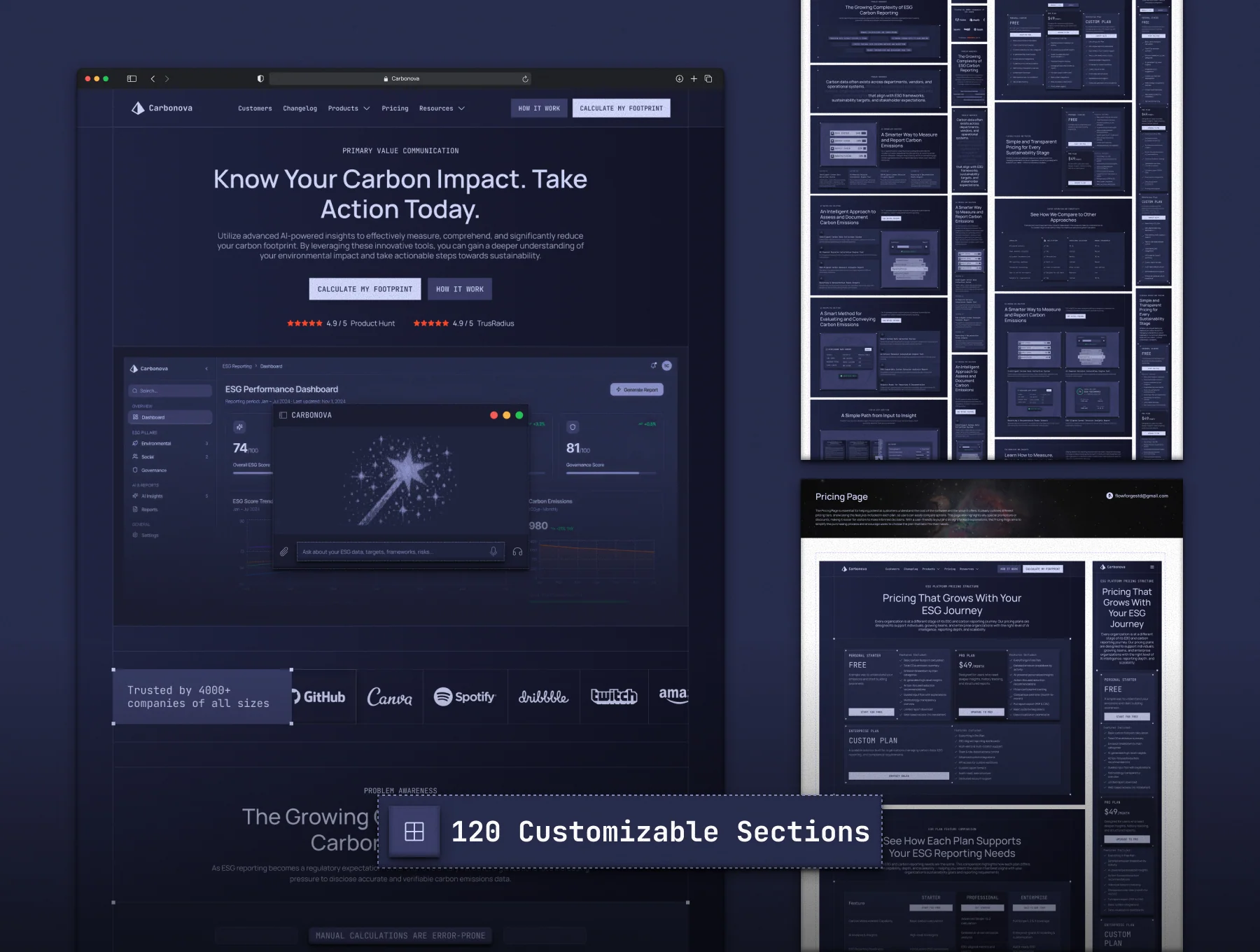Go back with browser back arrow
The image size is (1260, 952).
(153, 78)
